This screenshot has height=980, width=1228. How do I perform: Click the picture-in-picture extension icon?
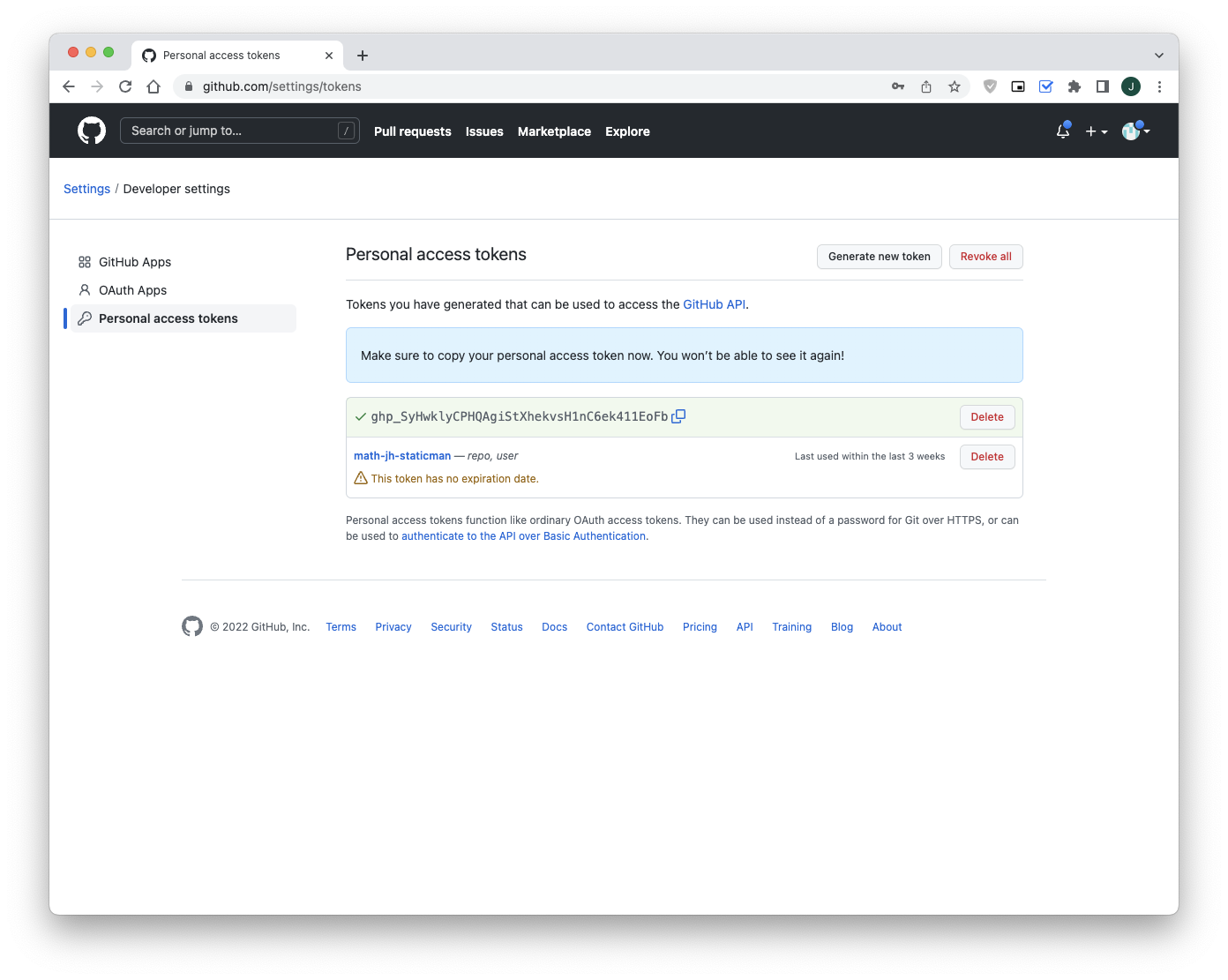point(1018,86)
